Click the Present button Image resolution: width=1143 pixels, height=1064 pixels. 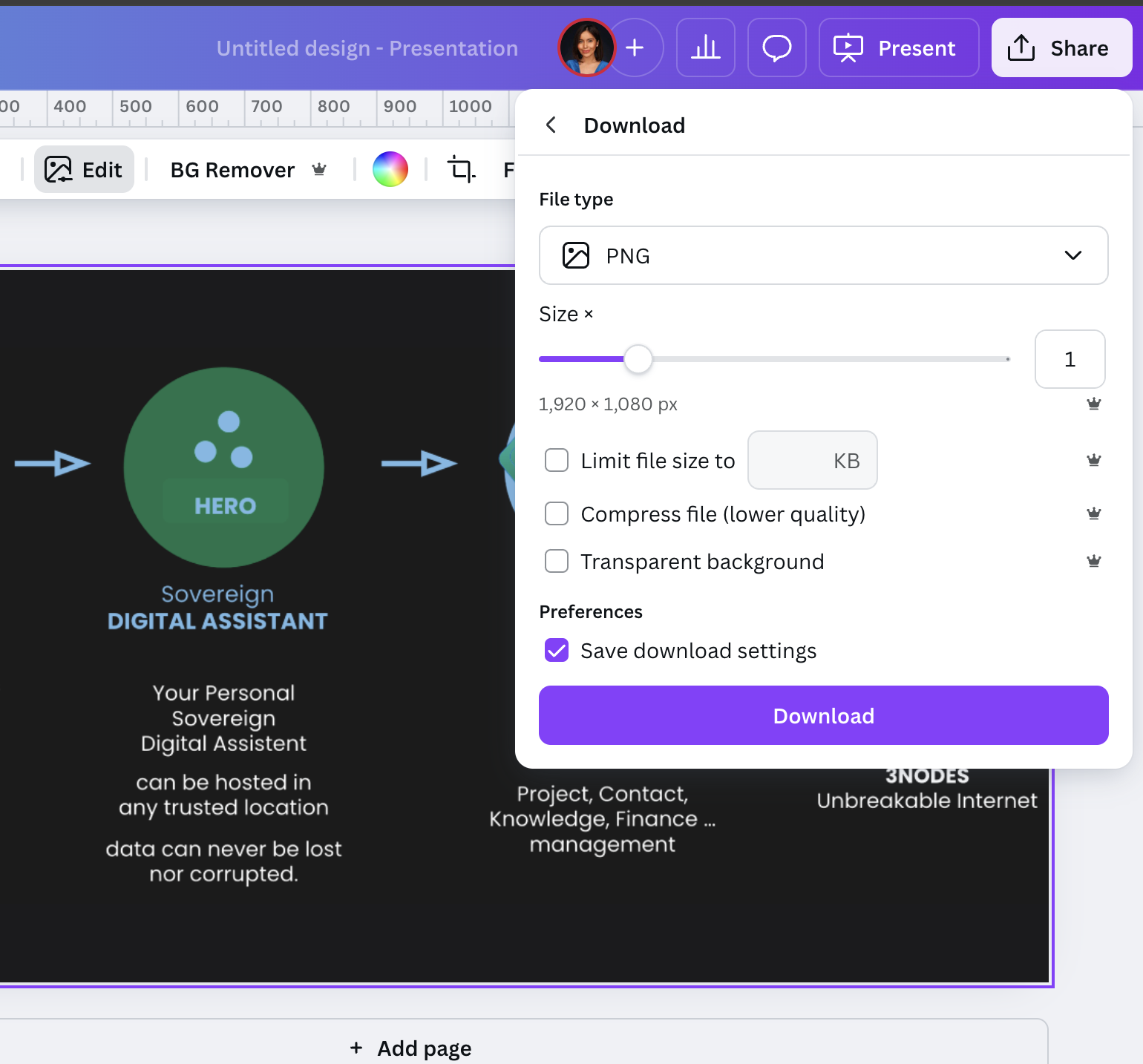point(898,48)
